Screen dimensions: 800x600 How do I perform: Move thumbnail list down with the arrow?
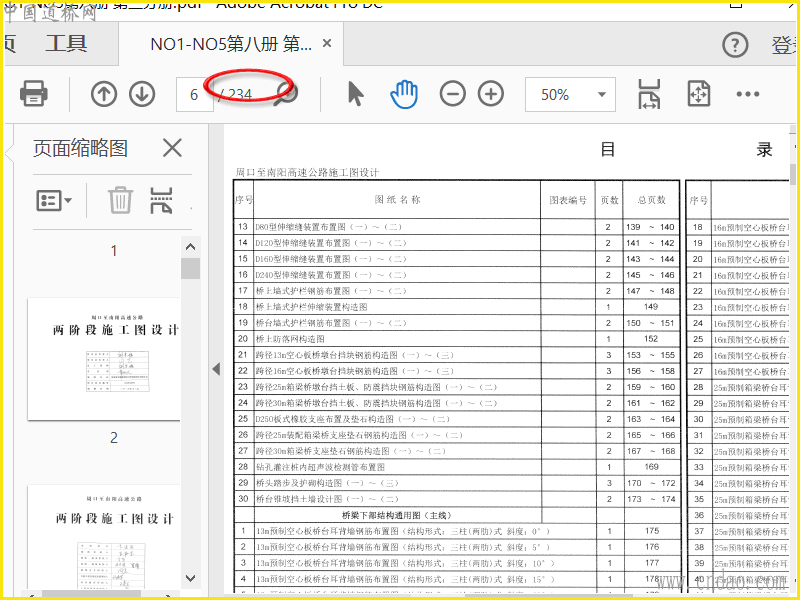(x=190, y=578)
